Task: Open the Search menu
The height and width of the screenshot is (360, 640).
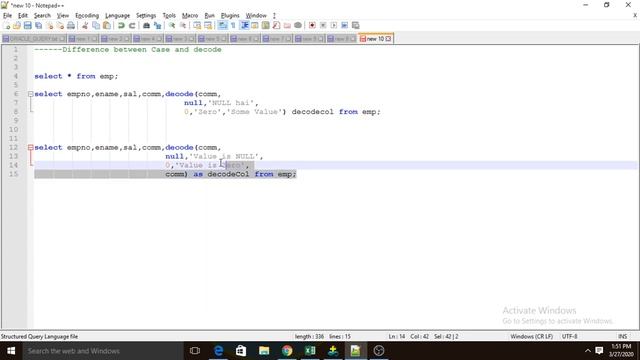Action: click(x=42, y=16)
